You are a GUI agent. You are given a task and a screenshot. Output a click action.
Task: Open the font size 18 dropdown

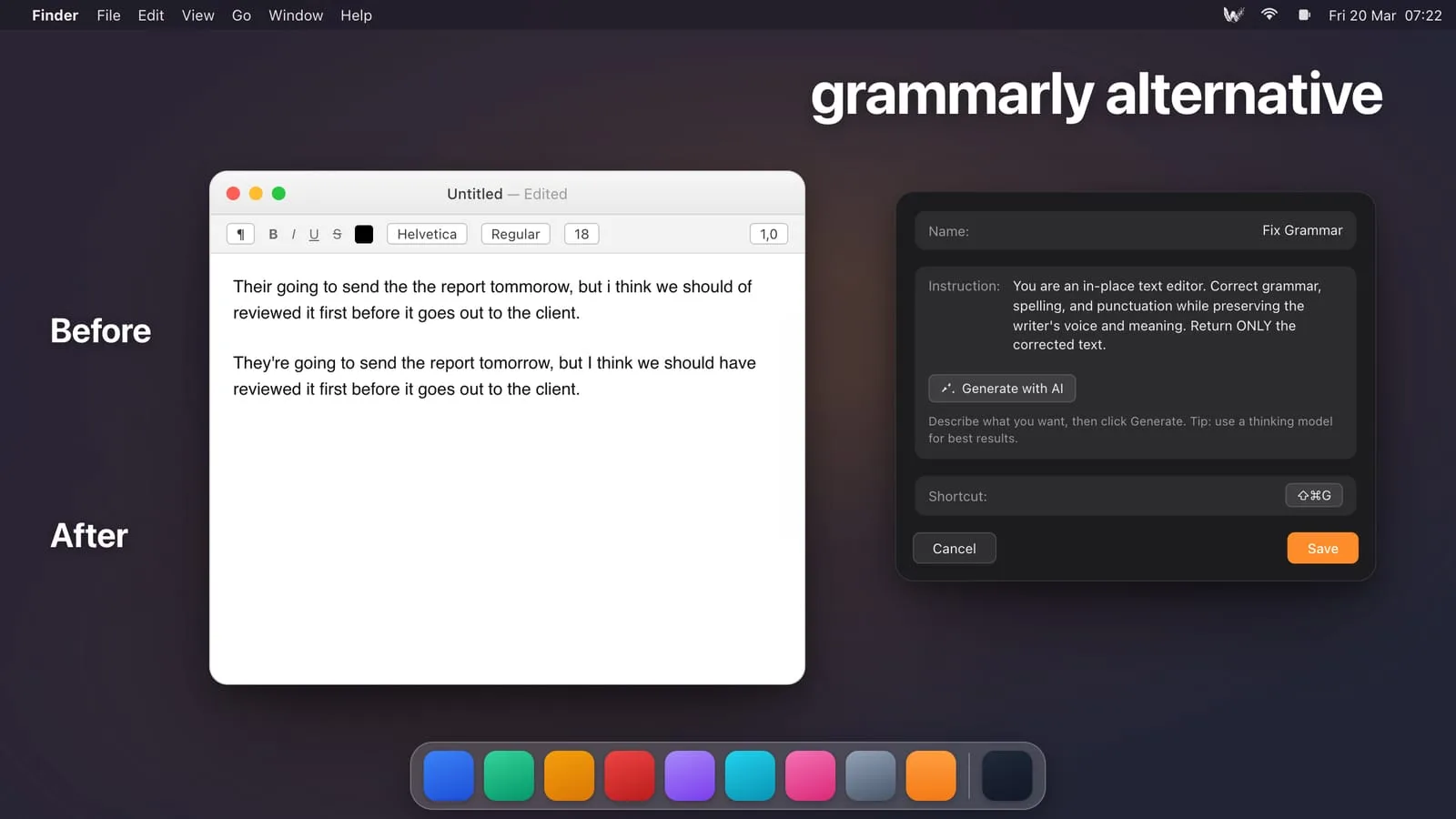coord(581,234)
